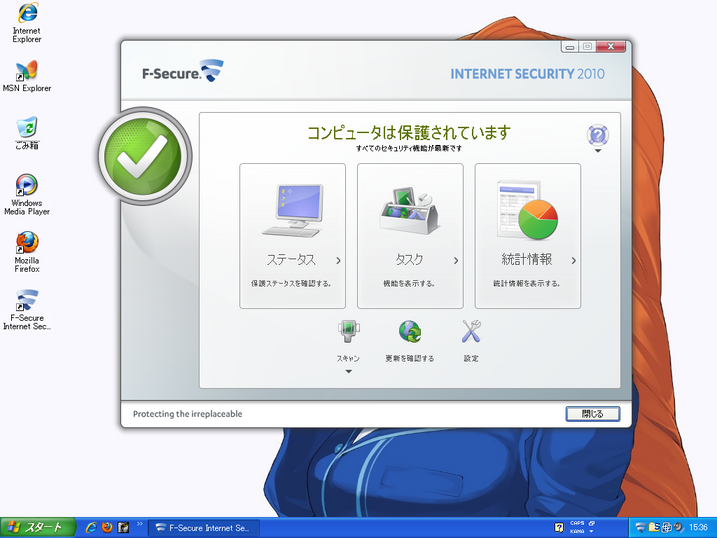
Task: Click the F-Secure logo in header
Action: coord(183,71)
